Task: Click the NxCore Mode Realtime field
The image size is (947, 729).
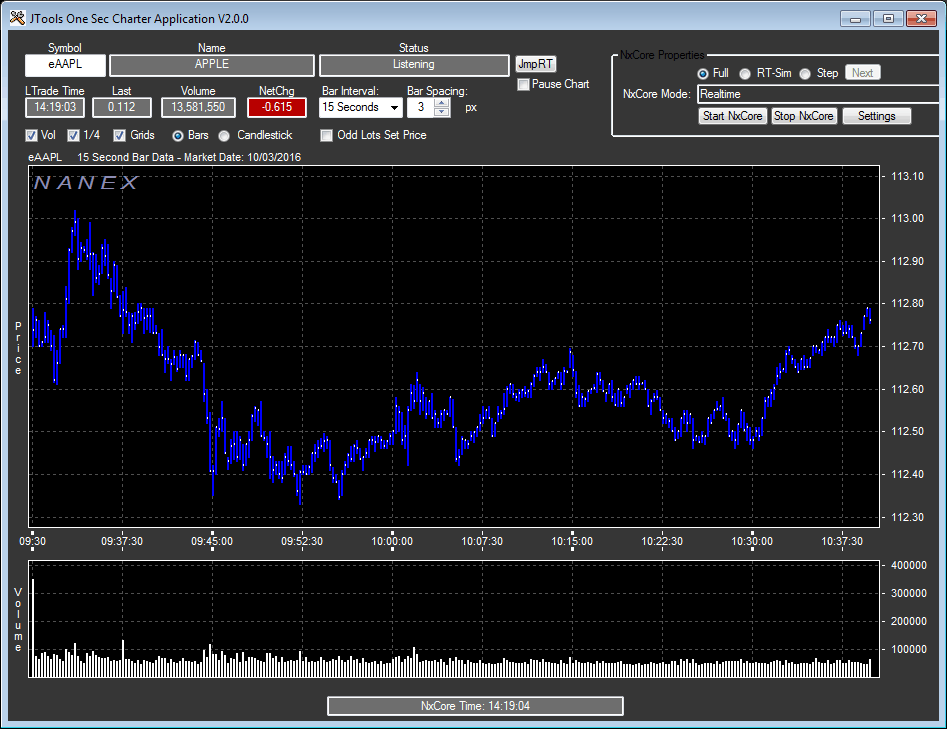Action: (818, 94)
